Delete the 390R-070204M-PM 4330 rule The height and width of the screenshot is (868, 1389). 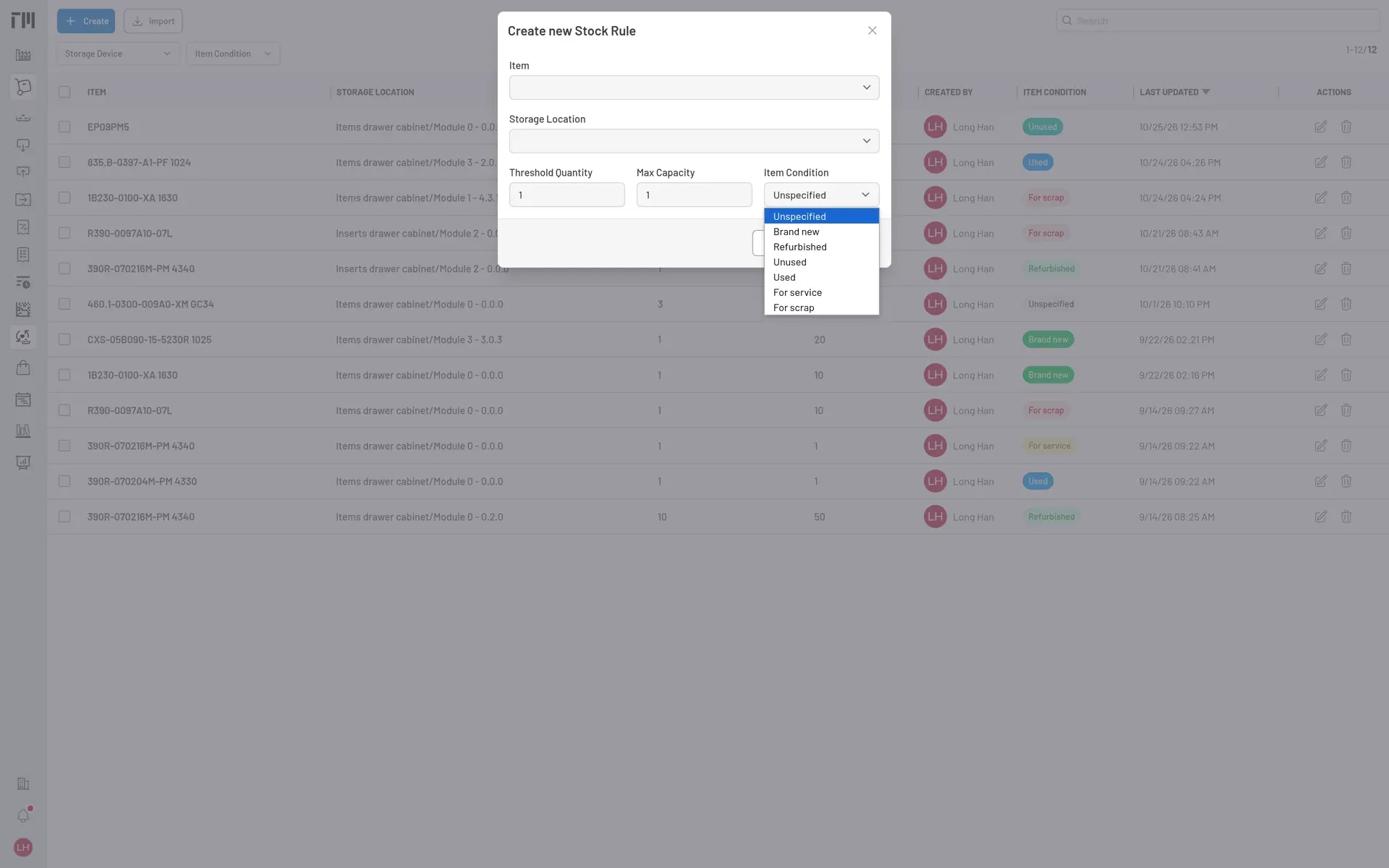(1346, 481)
